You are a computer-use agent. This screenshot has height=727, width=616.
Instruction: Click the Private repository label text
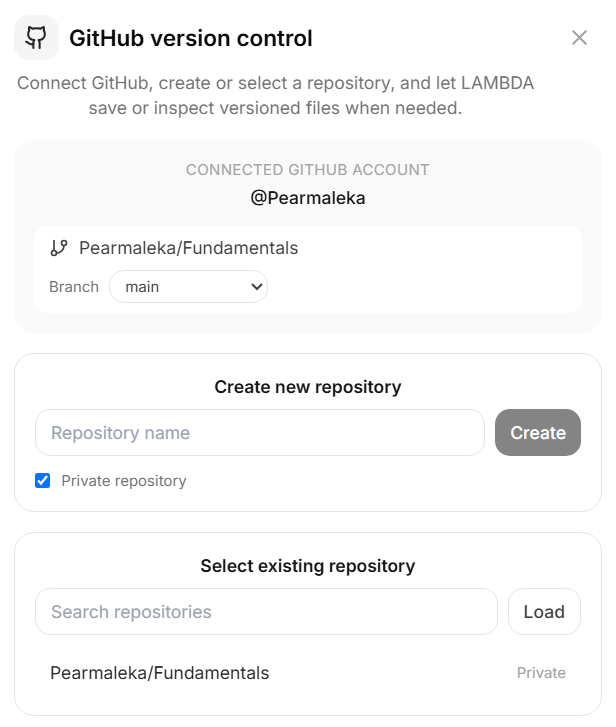click(124, 481)
